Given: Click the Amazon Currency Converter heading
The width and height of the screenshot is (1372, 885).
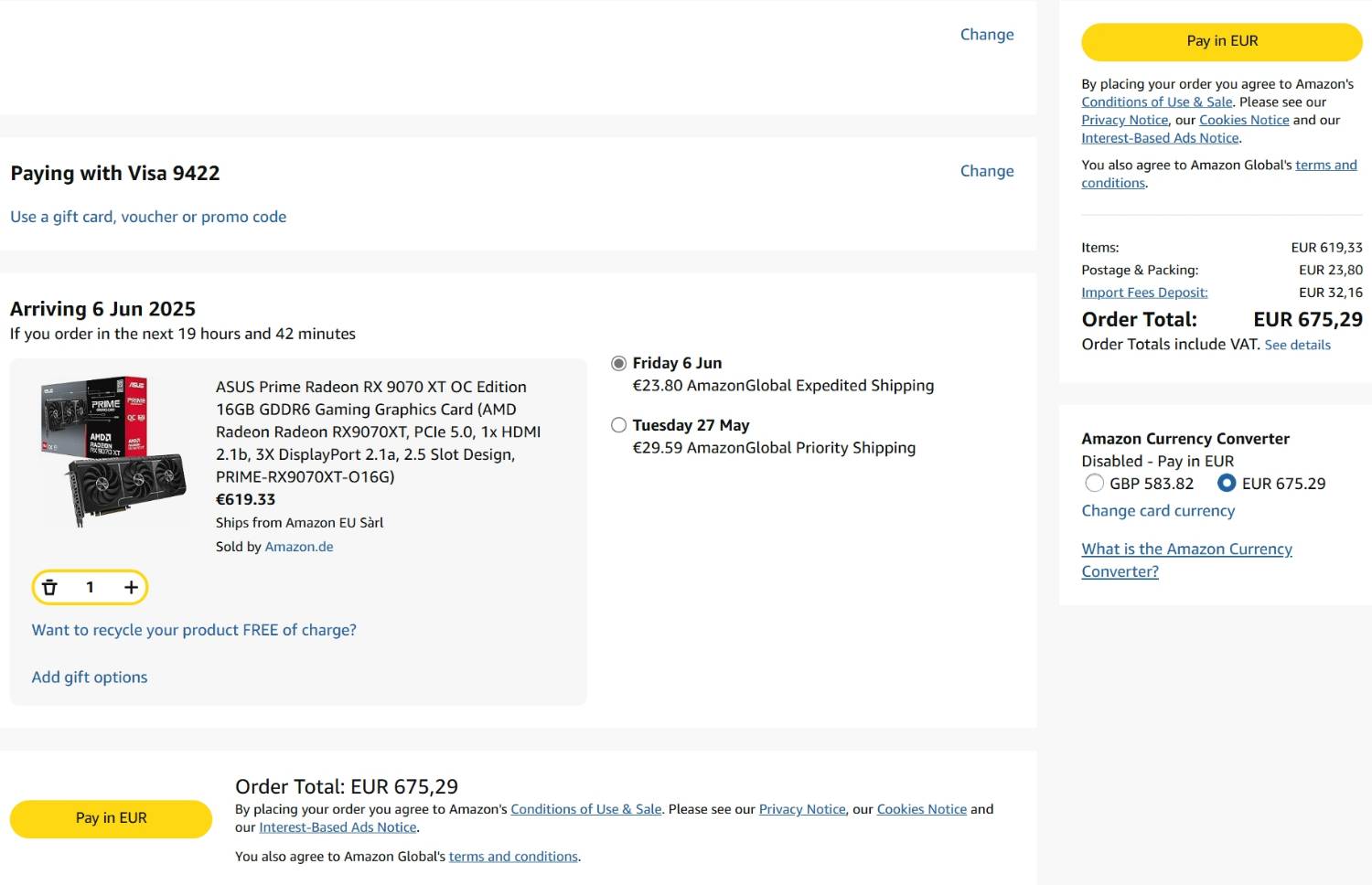Looking at the screenshot, I should point(1185,439).
